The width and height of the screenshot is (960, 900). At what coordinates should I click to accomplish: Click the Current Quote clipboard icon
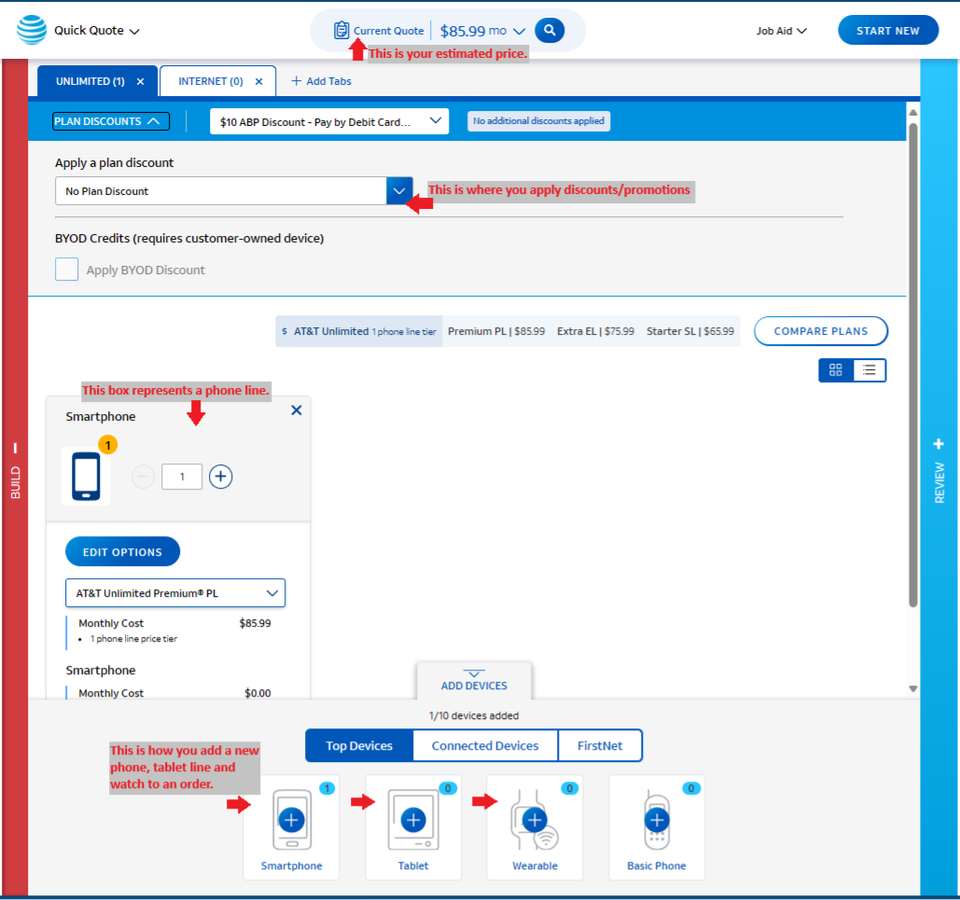coord(341,30)
